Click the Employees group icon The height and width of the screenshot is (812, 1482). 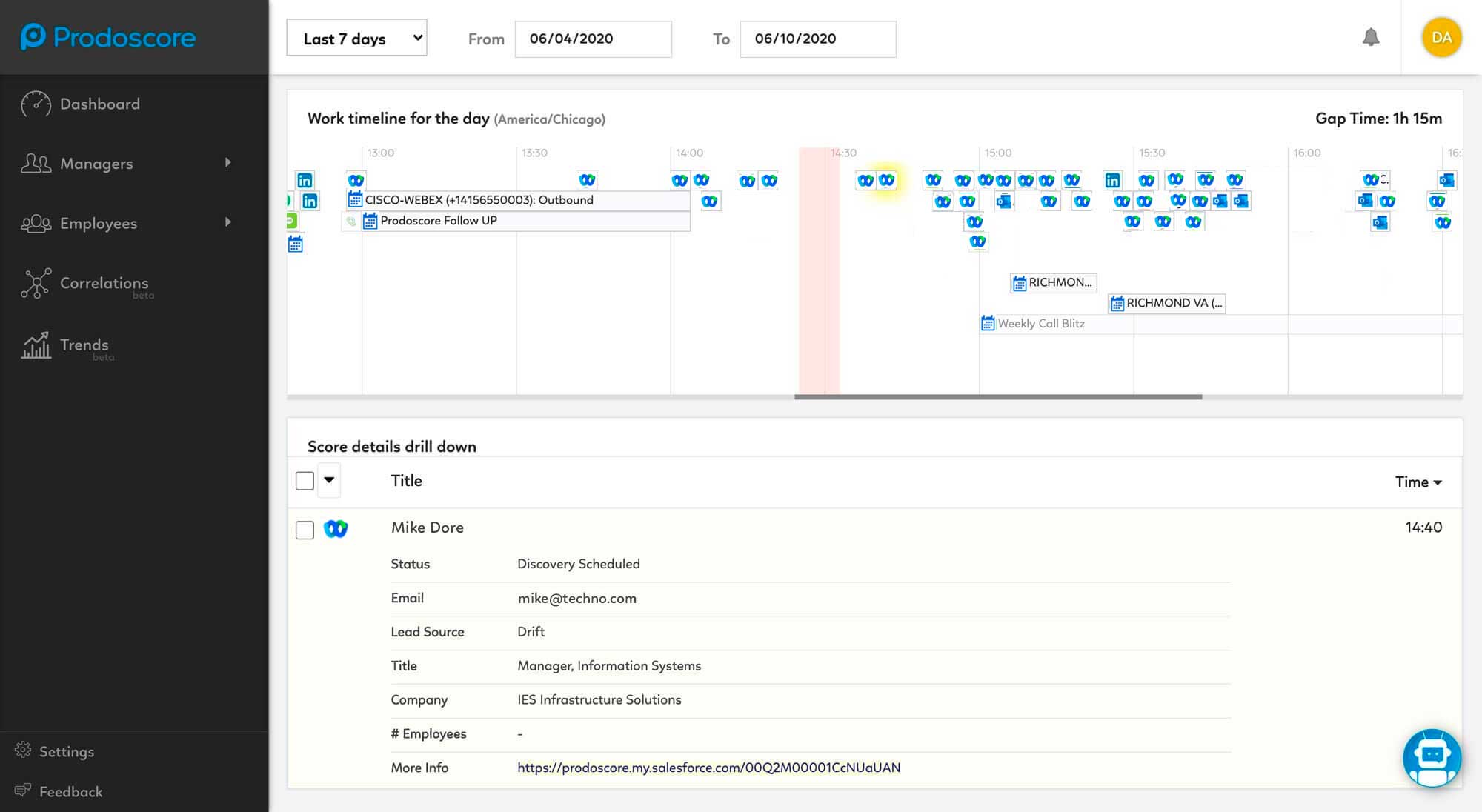(x=36, y=223)
